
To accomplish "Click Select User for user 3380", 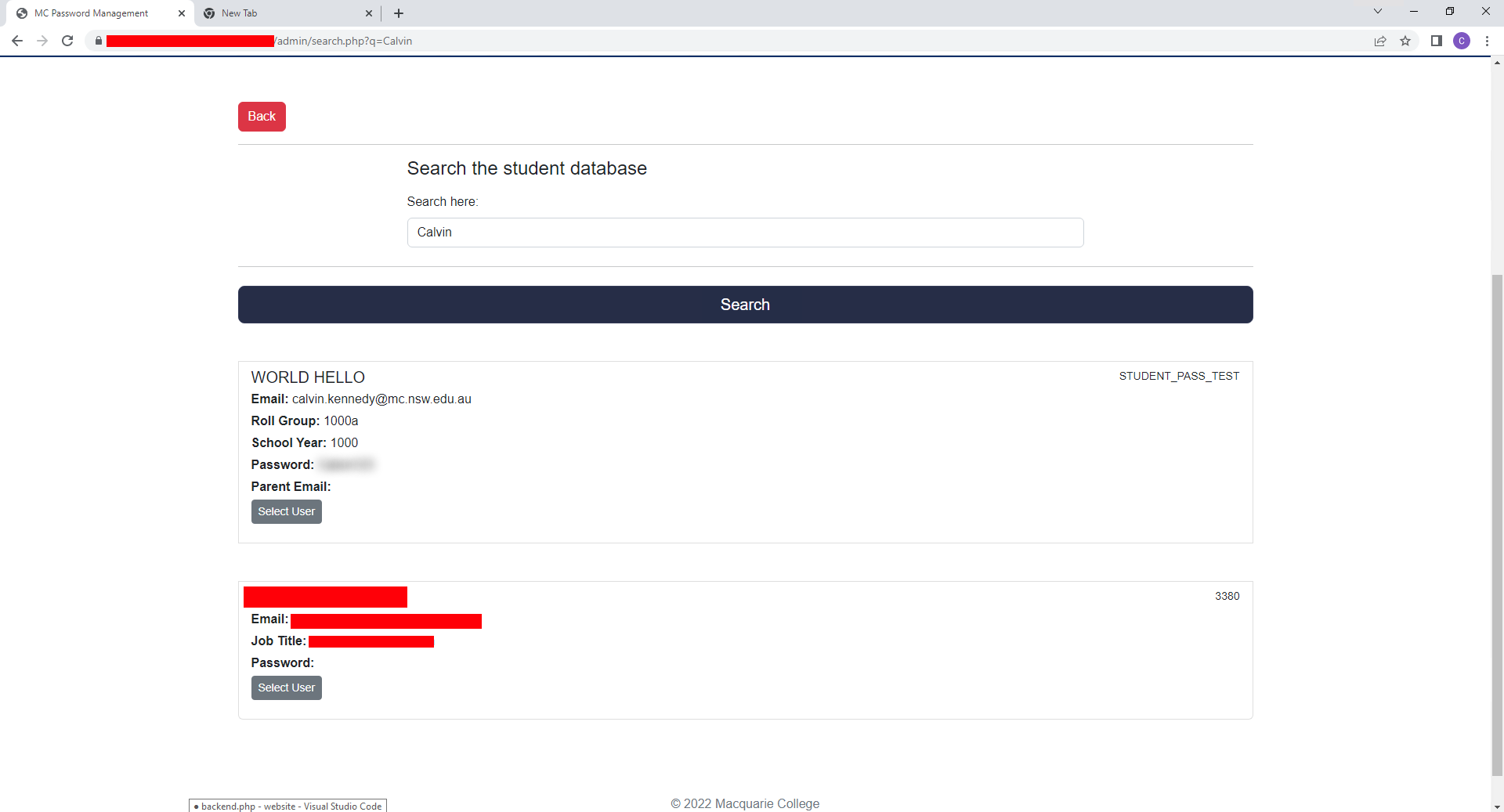I will (x=286, y=687).
